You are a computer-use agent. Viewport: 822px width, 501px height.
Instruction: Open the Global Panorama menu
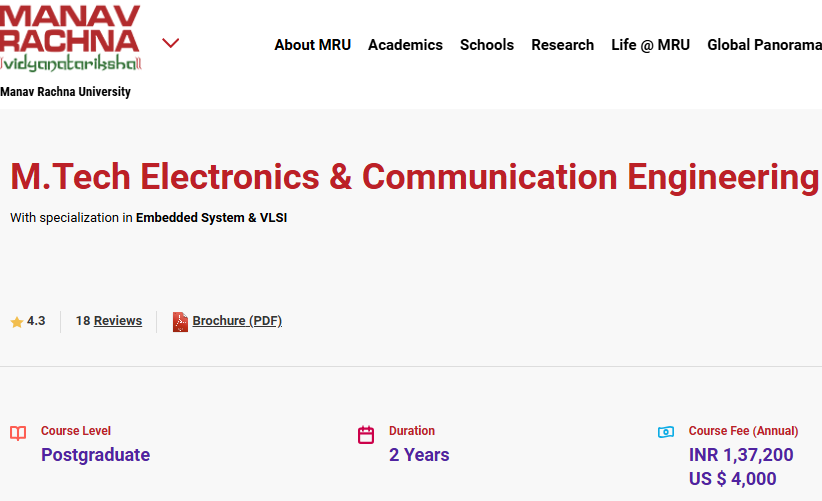764,45
